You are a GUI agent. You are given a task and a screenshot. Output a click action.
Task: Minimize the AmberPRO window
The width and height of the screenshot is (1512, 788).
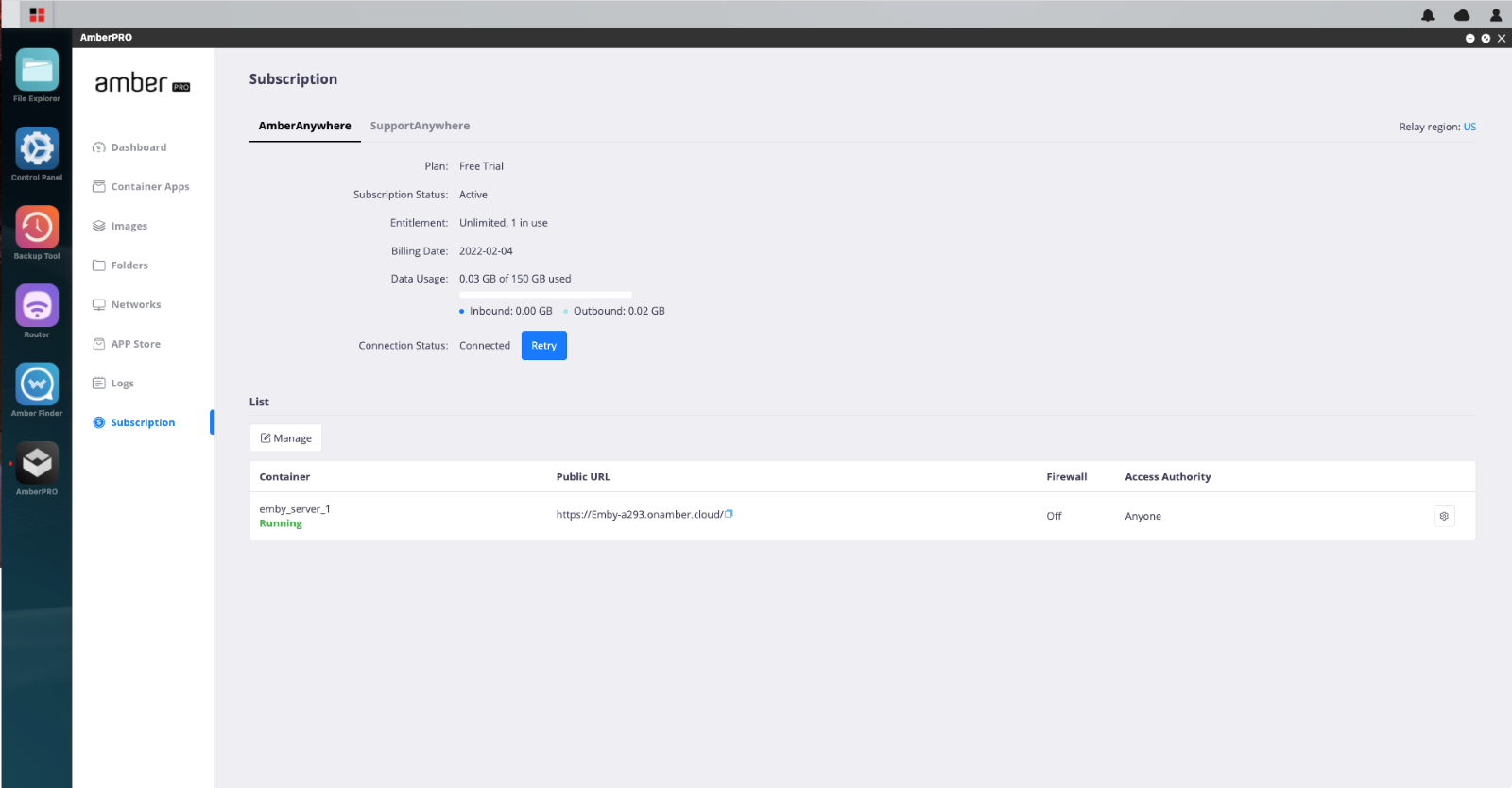coord(1469,39)
